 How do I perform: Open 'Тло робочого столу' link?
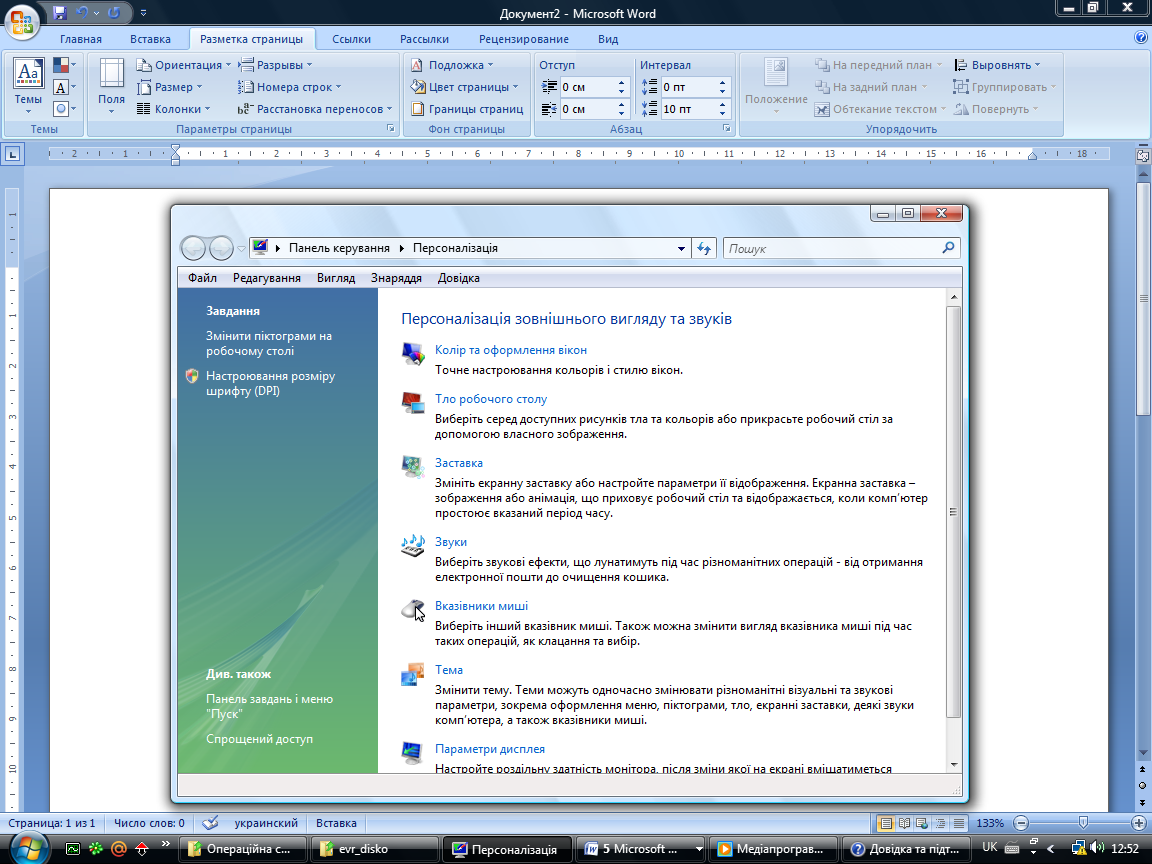(x=491, y=399)
